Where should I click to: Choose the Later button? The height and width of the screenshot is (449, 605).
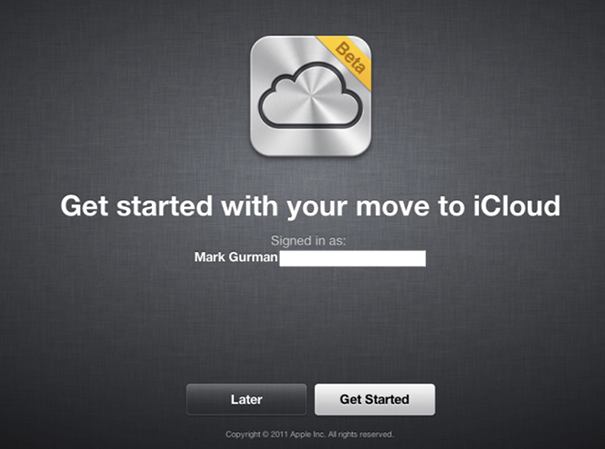coord(246,399)
